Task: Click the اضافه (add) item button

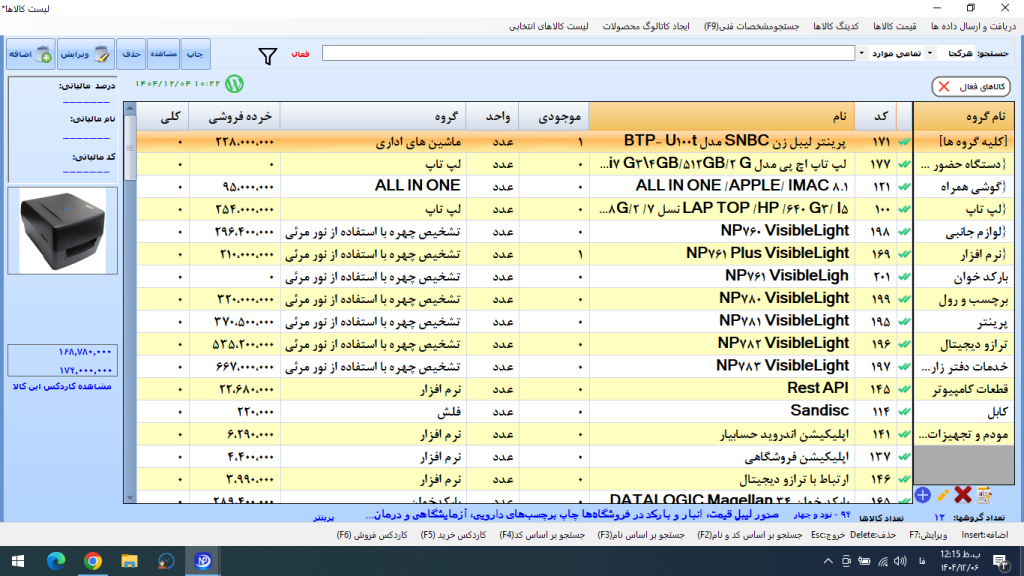Action: 31,52
